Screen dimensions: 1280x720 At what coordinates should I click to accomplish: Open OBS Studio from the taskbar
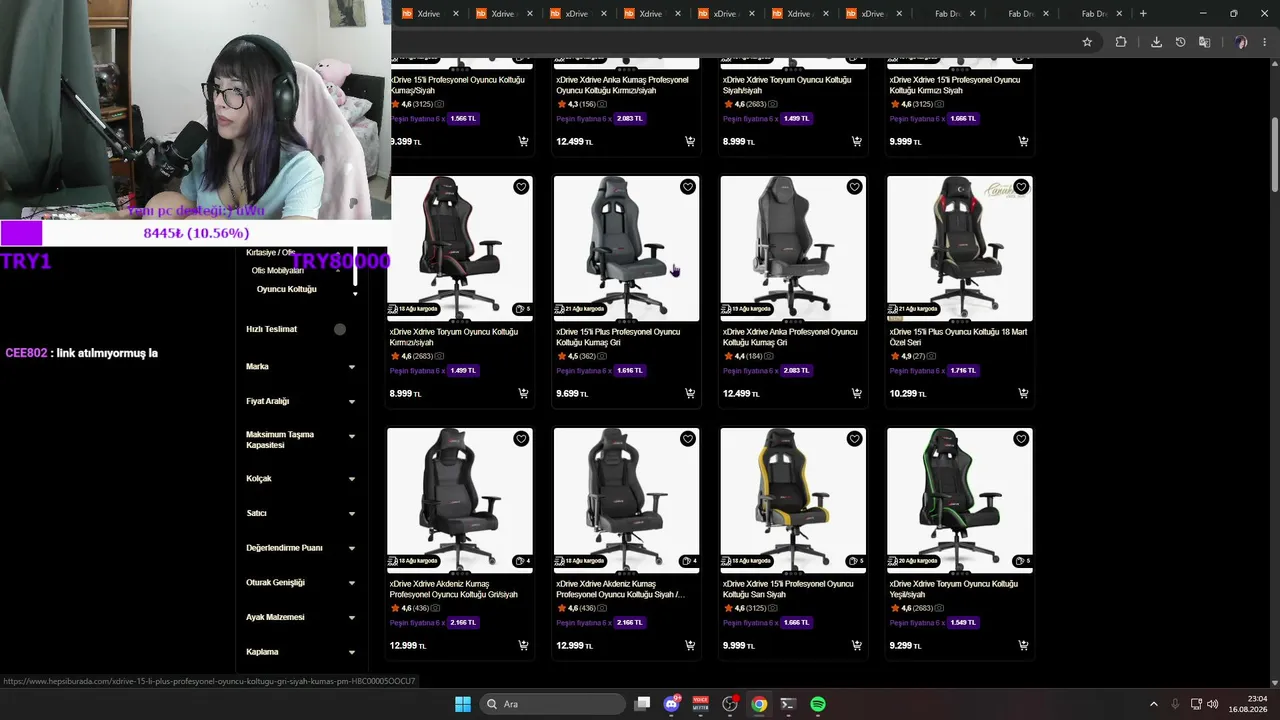730,704
